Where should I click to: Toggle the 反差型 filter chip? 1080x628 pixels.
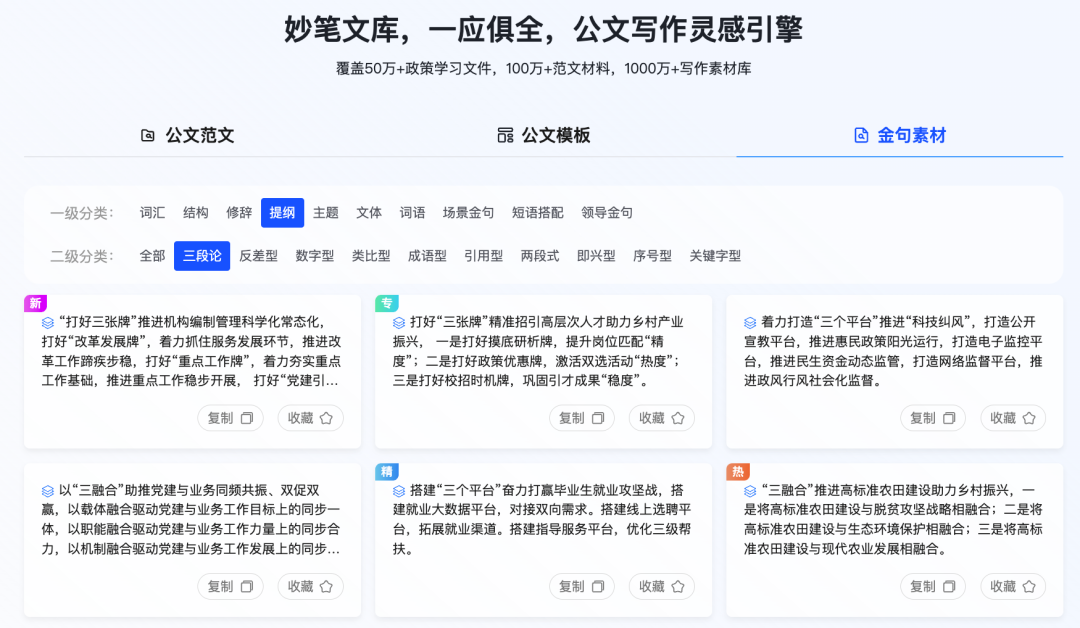tap(258, 255)
